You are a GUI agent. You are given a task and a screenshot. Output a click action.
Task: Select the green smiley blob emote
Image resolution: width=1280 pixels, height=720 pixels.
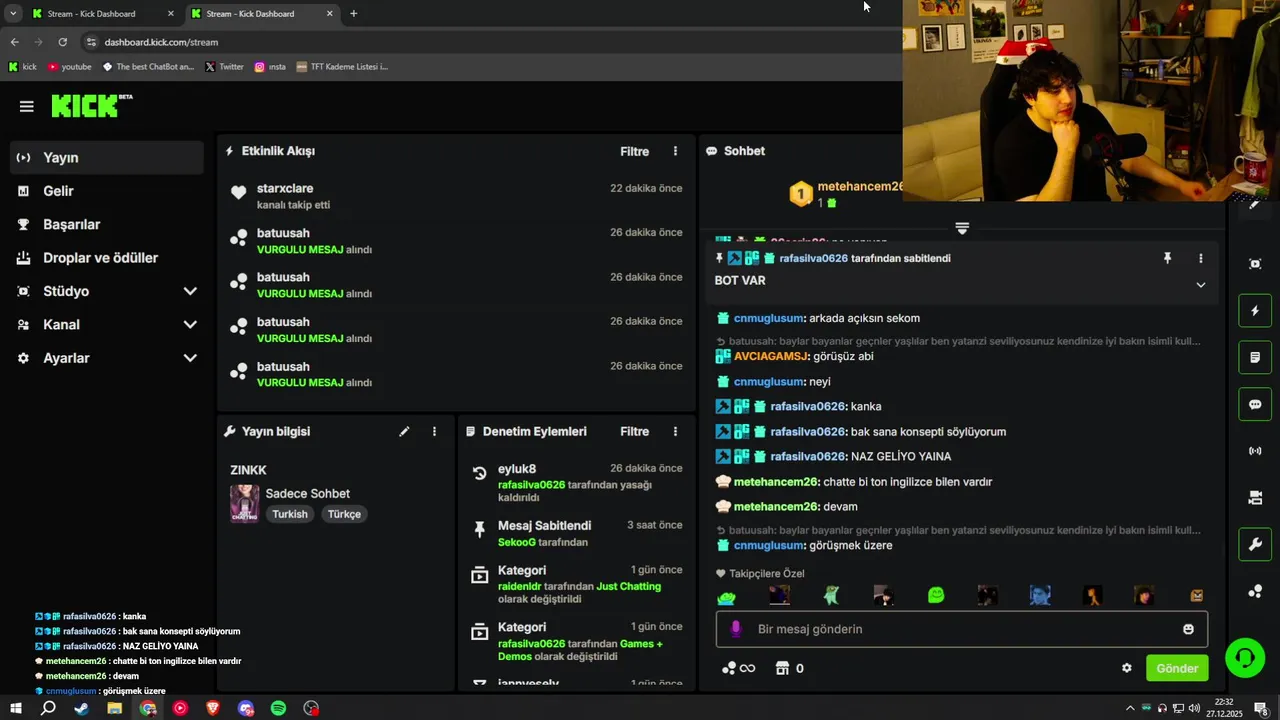[x=936, y=595]
